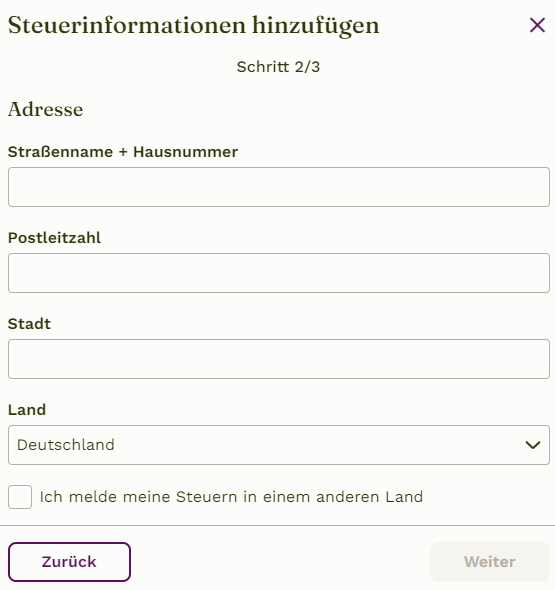Click the Straßenname + Hausnummer input field
The width and height of the screenshot is (555, 590).
(x=279, y=187)
